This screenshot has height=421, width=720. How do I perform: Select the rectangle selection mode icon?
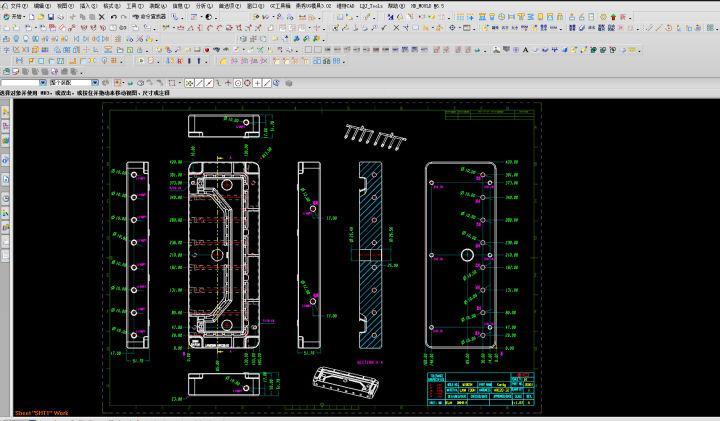[171, 83]
